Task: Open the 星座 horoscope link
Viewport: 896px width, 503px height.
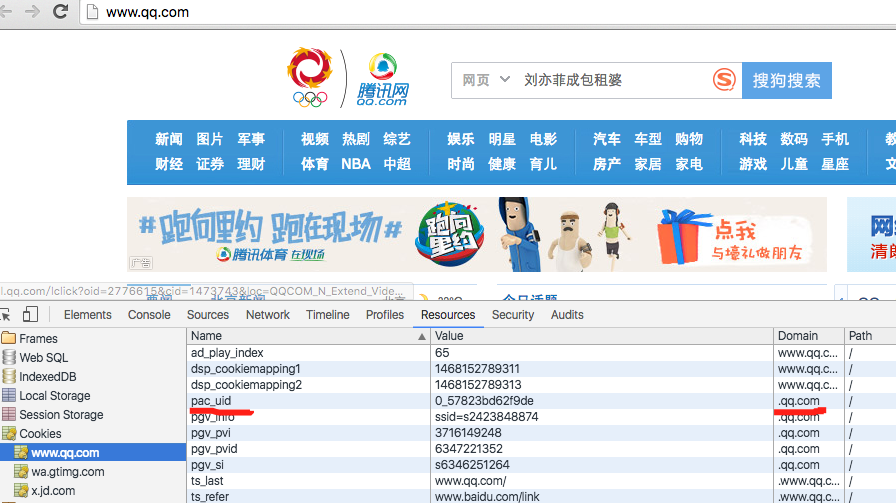Action: tap(835, 164)
